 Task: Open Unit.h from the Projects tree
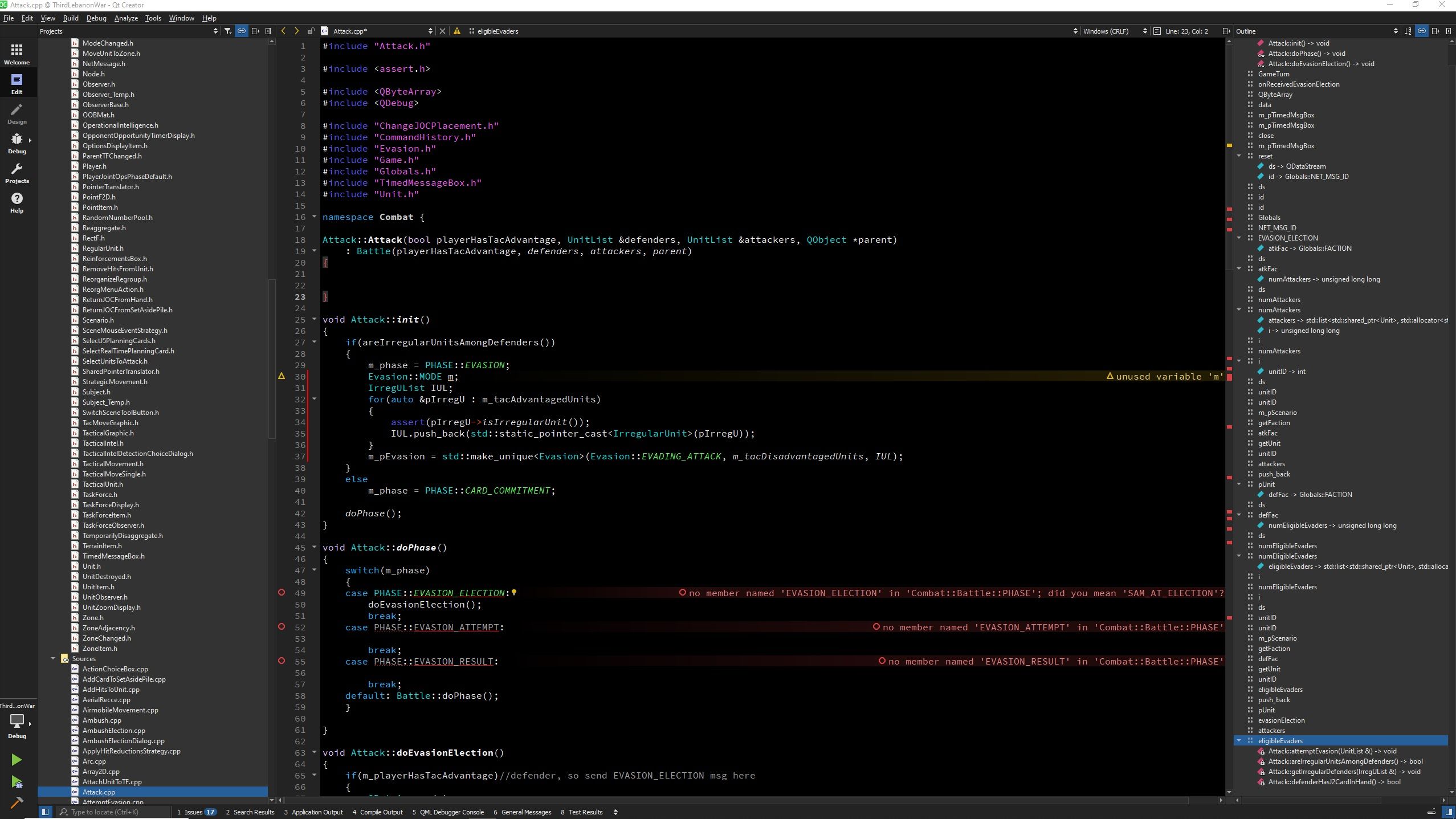(91, 566)
